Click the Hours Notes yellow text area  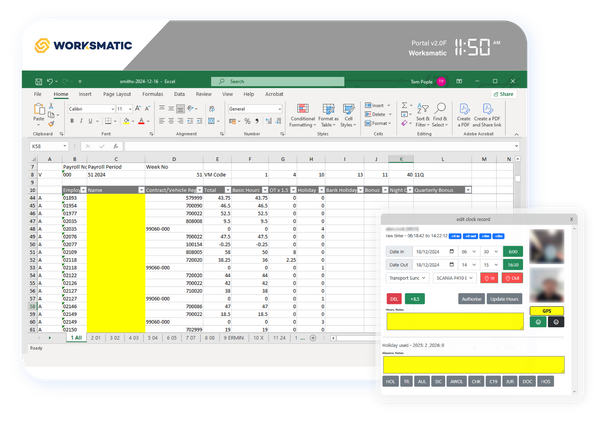[x=455, y=321]
